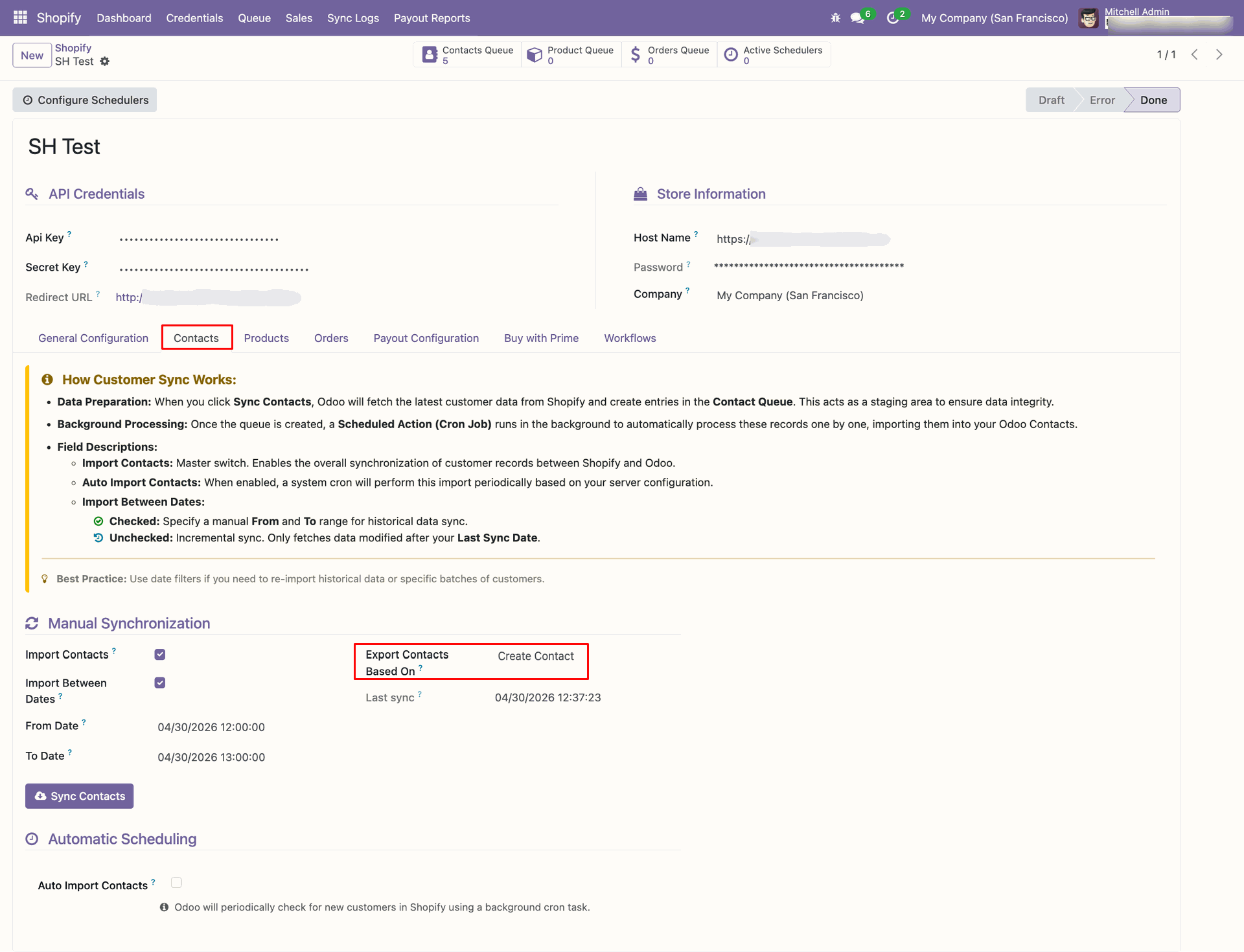Click the Mitchell Admin avatar
This screenshot has height=952, width=1244.
1088,18
